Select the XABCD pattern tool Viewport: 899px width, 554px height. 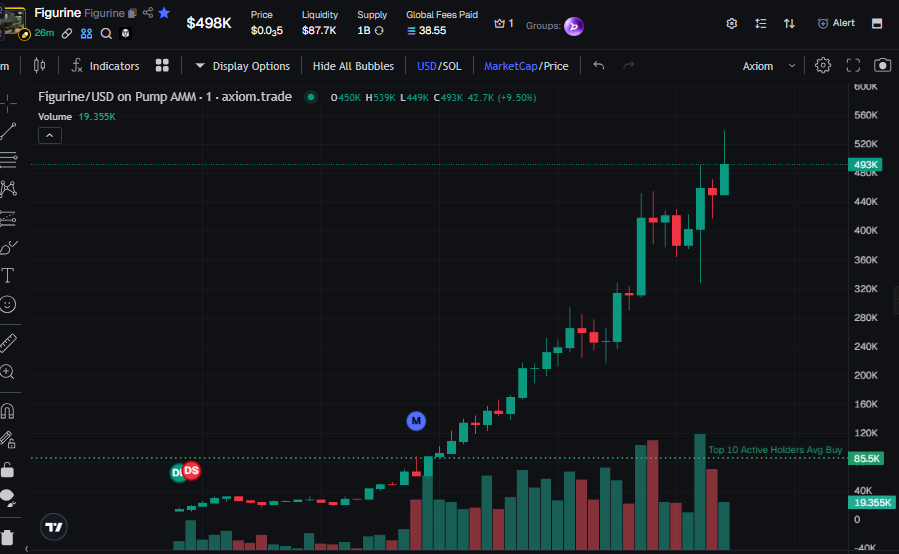pyautogui.click(x=8, y=189)
